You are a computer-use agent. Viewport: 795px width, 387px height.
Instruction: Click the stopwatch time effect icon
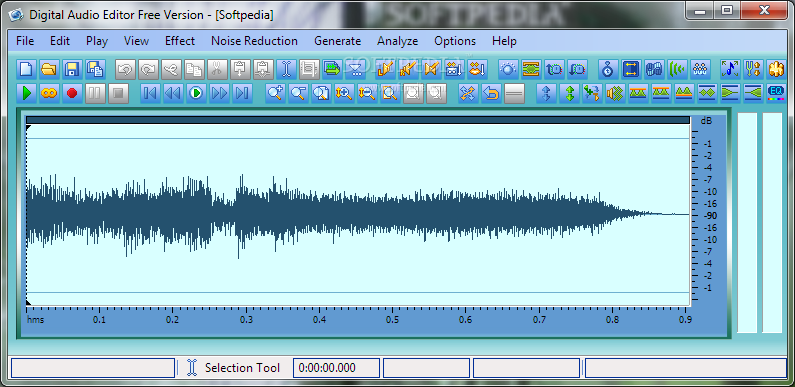[x=608, y=69]
